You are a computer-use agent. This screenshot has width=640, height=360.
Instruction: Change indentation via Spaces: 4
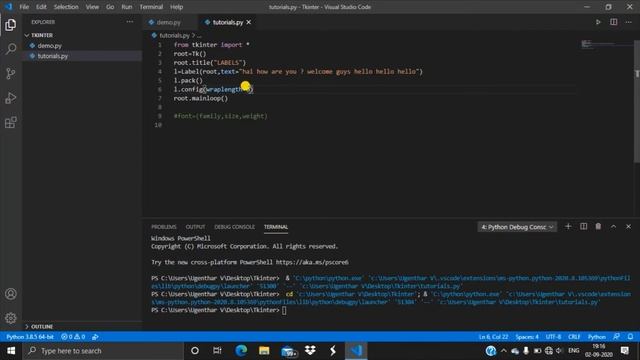pyautogui.click(x=527, y=337)
